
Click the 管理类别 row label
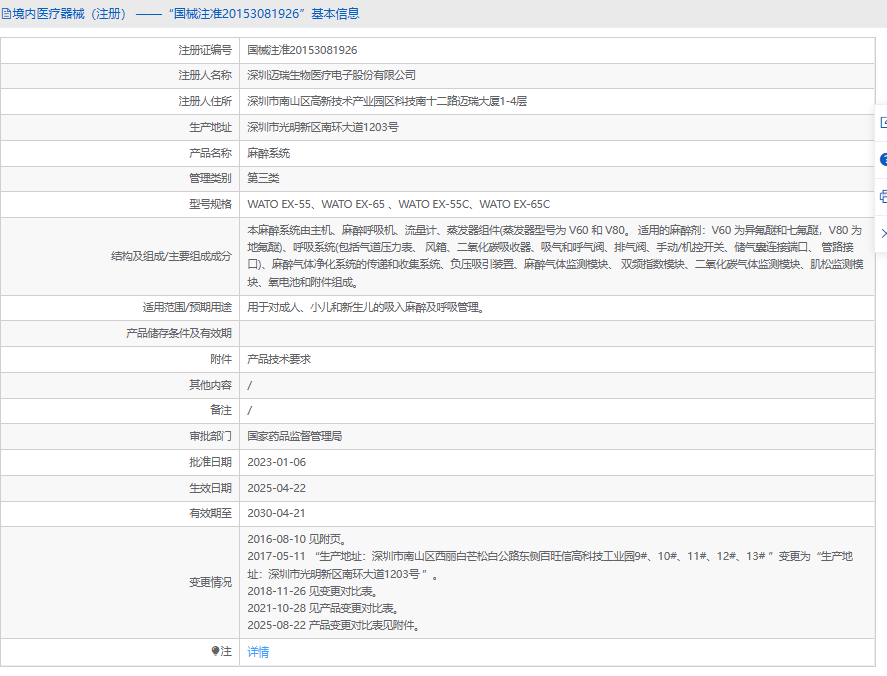(210, 178)
